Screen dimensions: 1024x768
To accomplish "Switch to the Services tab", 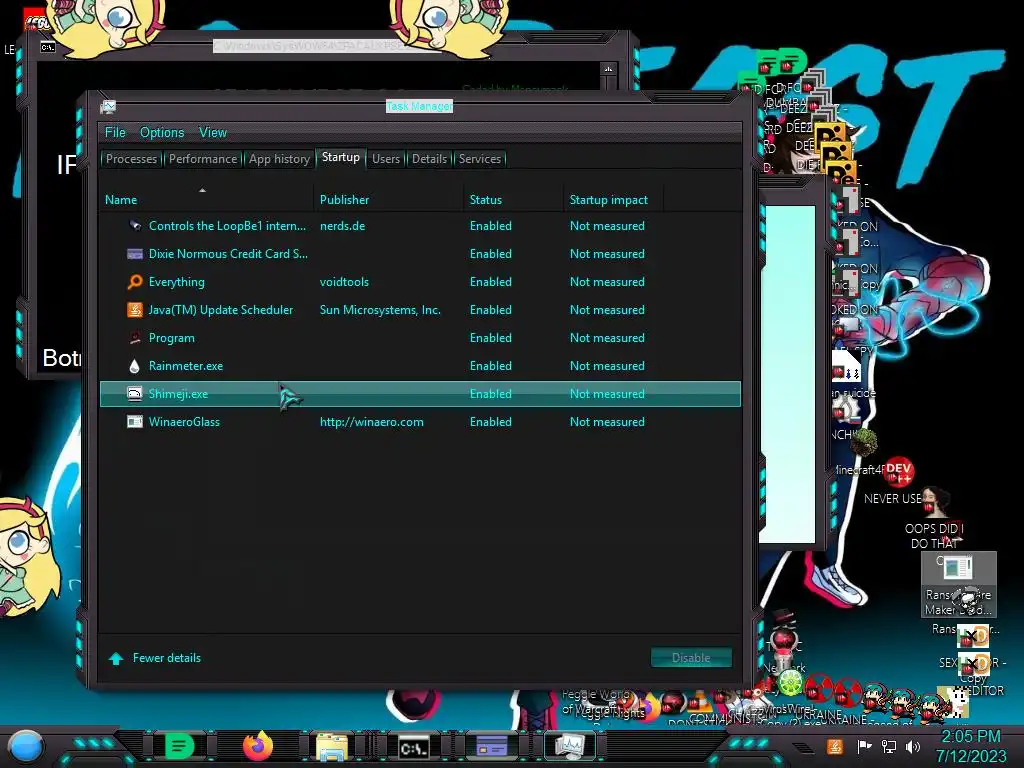I will pos(479,159).
